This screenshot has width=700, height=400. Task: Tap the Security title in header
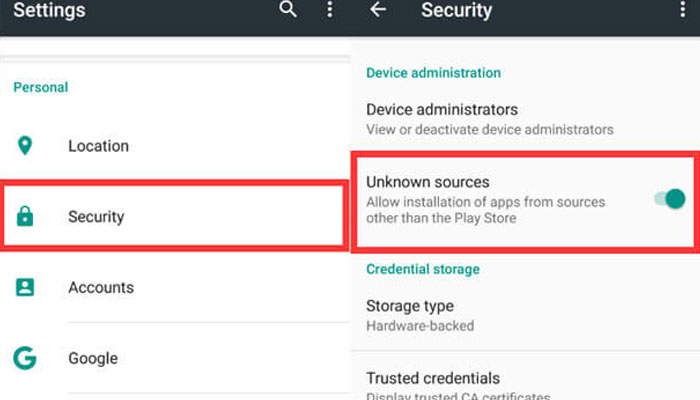click(x=456, y=10)
